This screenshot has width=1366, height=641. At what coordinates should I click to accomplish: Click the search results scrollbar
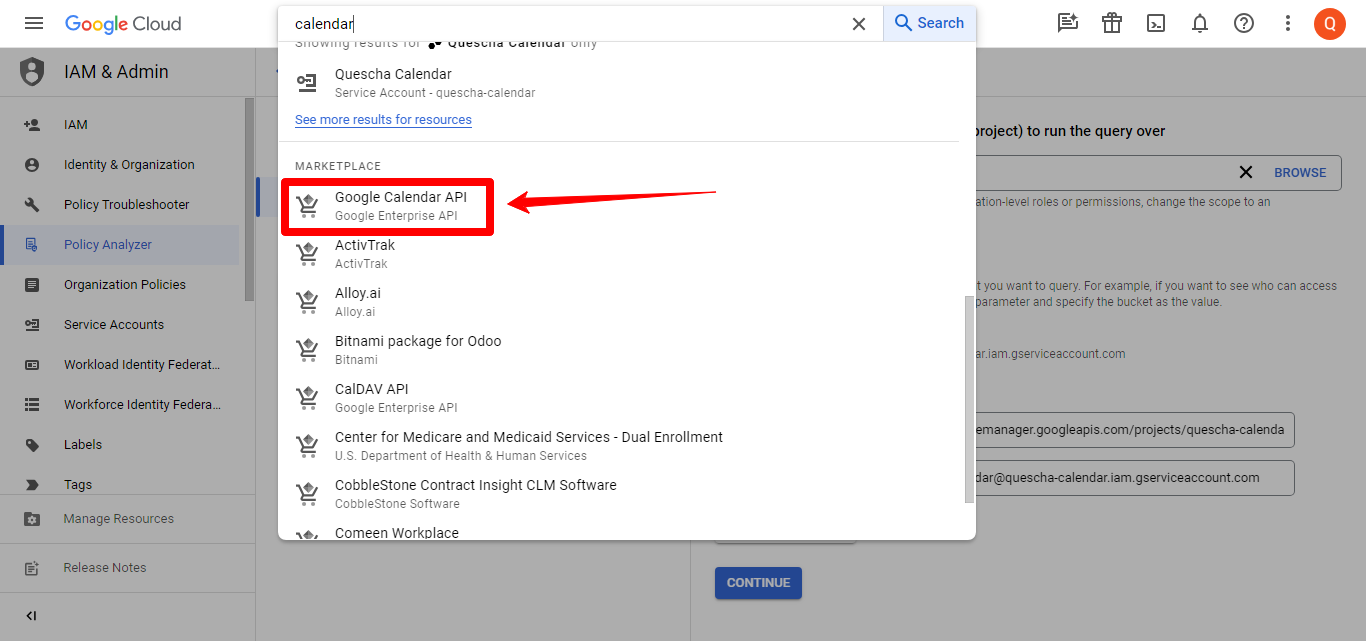pyautogui.click(x=967, y=398)
